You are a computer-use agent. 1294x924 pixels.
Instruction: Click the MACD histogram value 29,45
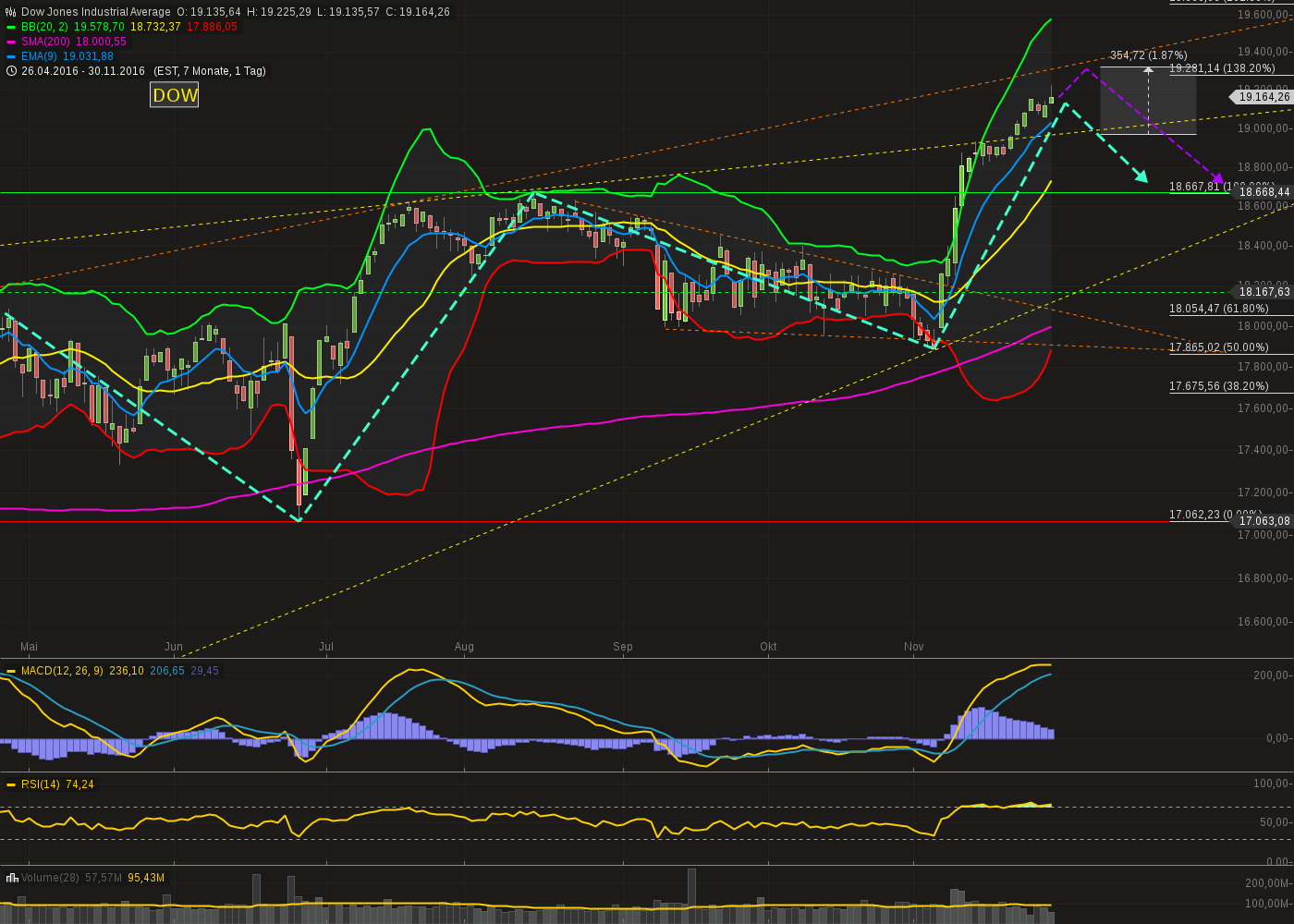[205, 671]
